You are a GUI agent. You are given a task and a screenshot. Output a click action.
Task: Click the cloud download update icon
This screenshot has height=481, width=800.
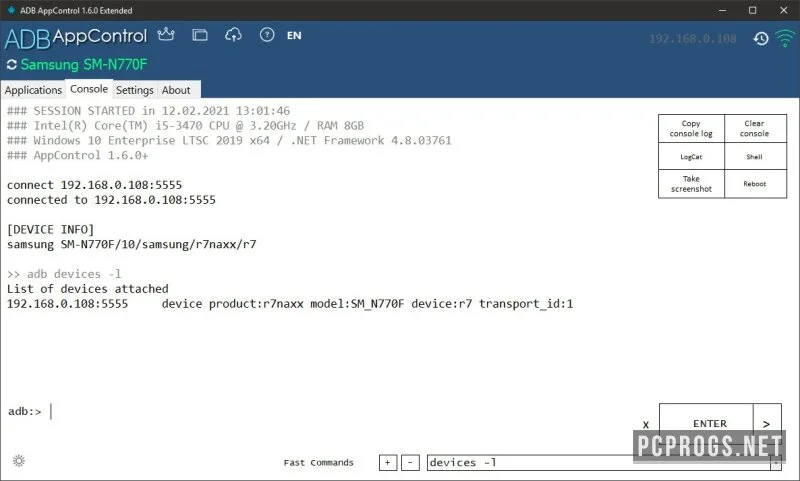pyautogui.click(x=233, y=35)
